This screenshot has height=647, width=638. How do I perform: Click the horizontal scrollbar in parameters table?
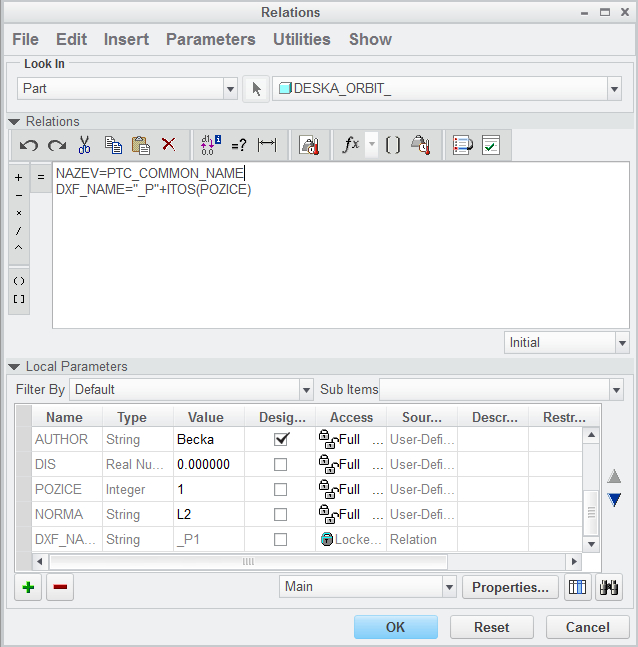pyautogui.click(x=248, y=562)
